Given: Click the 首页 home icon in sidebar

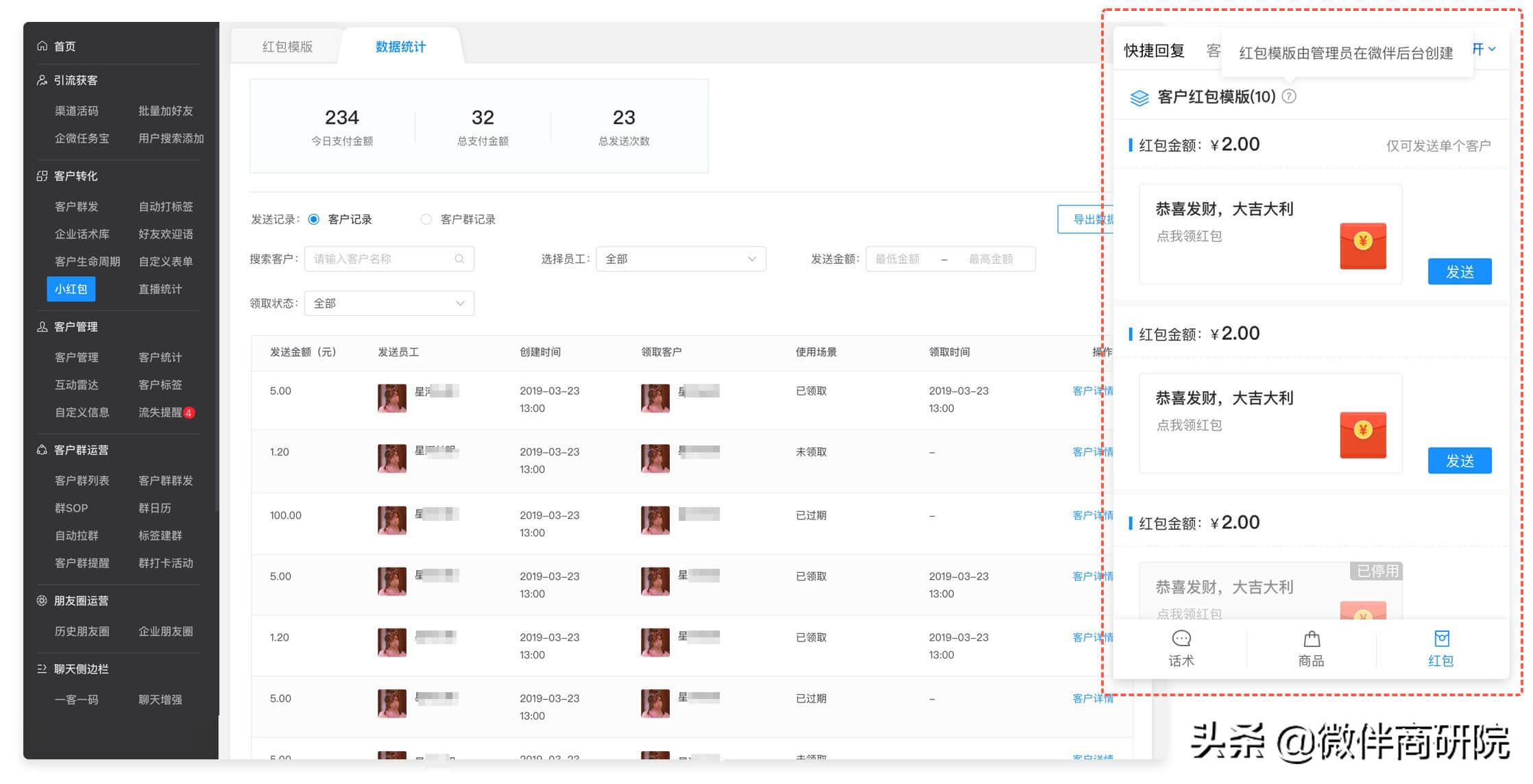Looking at the screenshot, I should pos(43,46).
